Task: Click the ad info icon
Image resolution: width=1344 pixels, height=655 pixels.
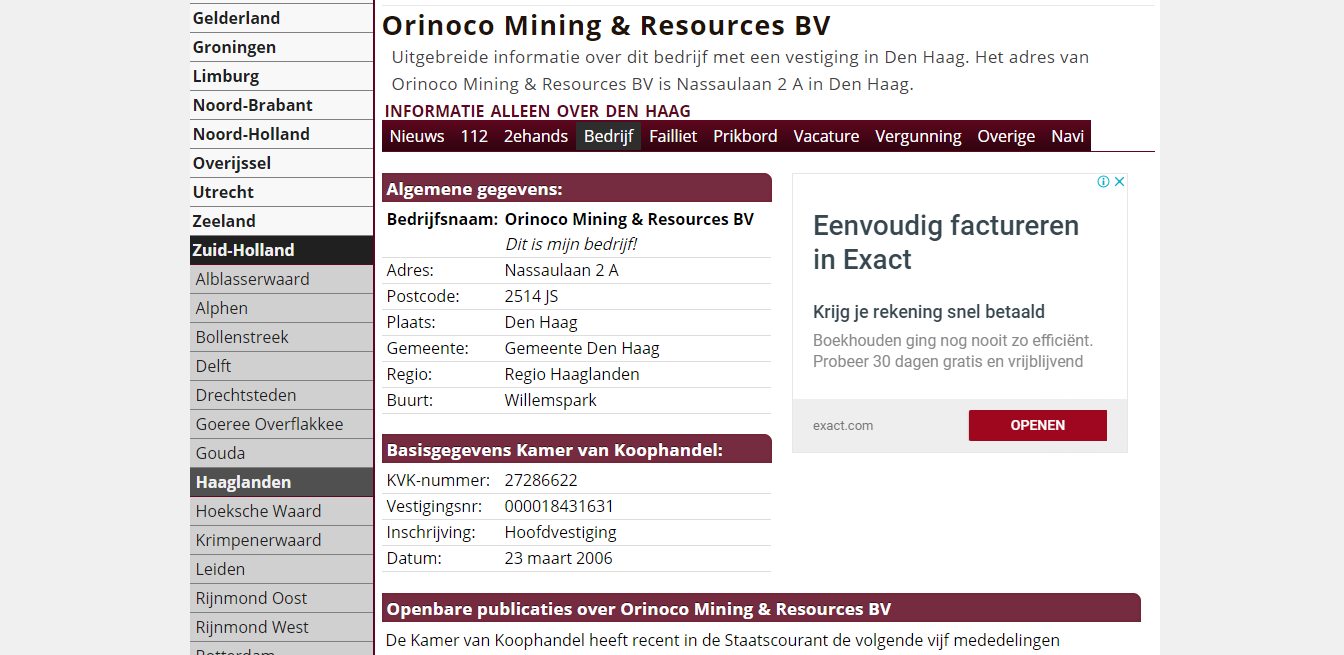Action: click(1104, 182)
